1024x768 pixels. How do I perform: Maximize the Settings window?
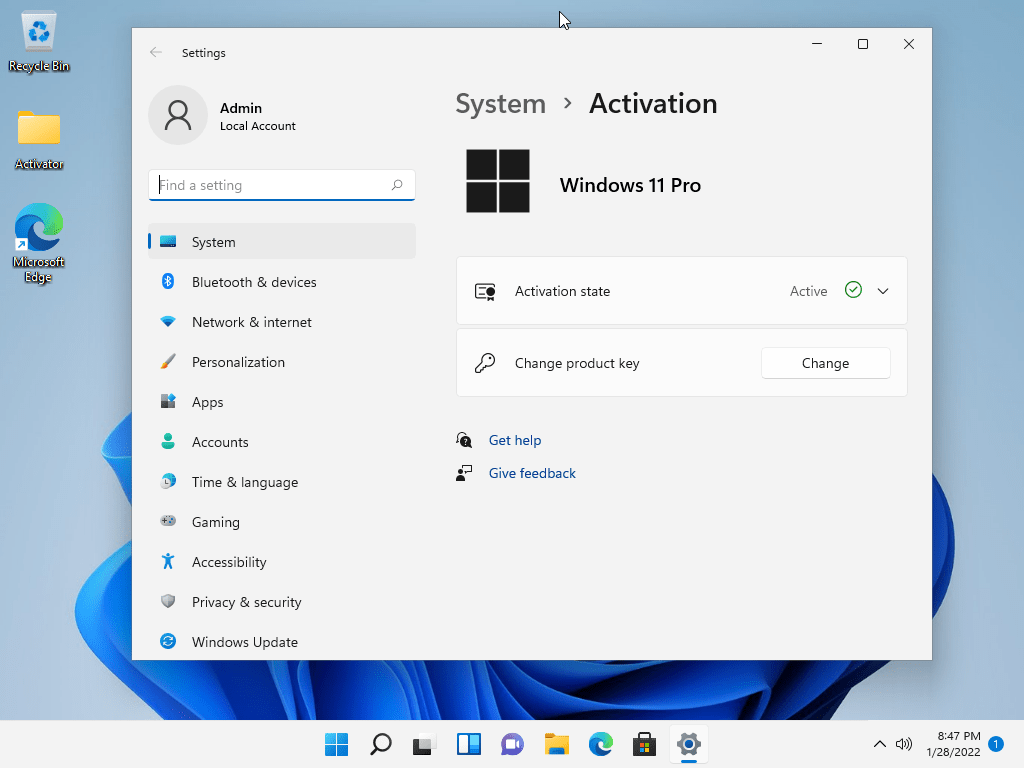click(x=863, y=44)
